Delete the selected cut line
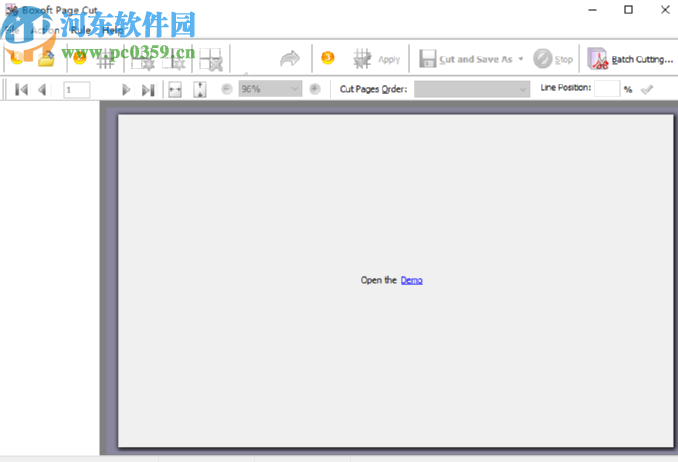 211,59
